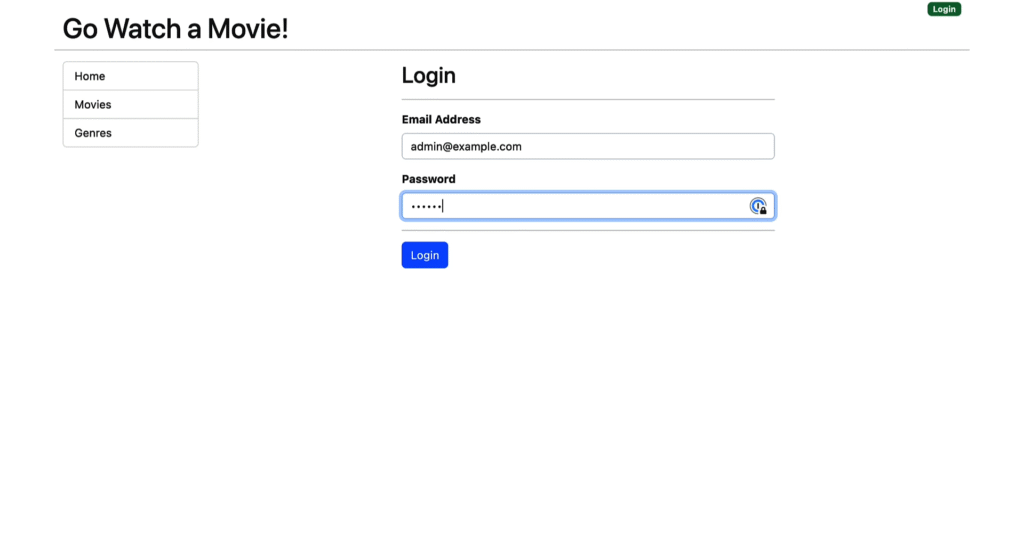Submit the form with blue Login button

coord(424,255)
